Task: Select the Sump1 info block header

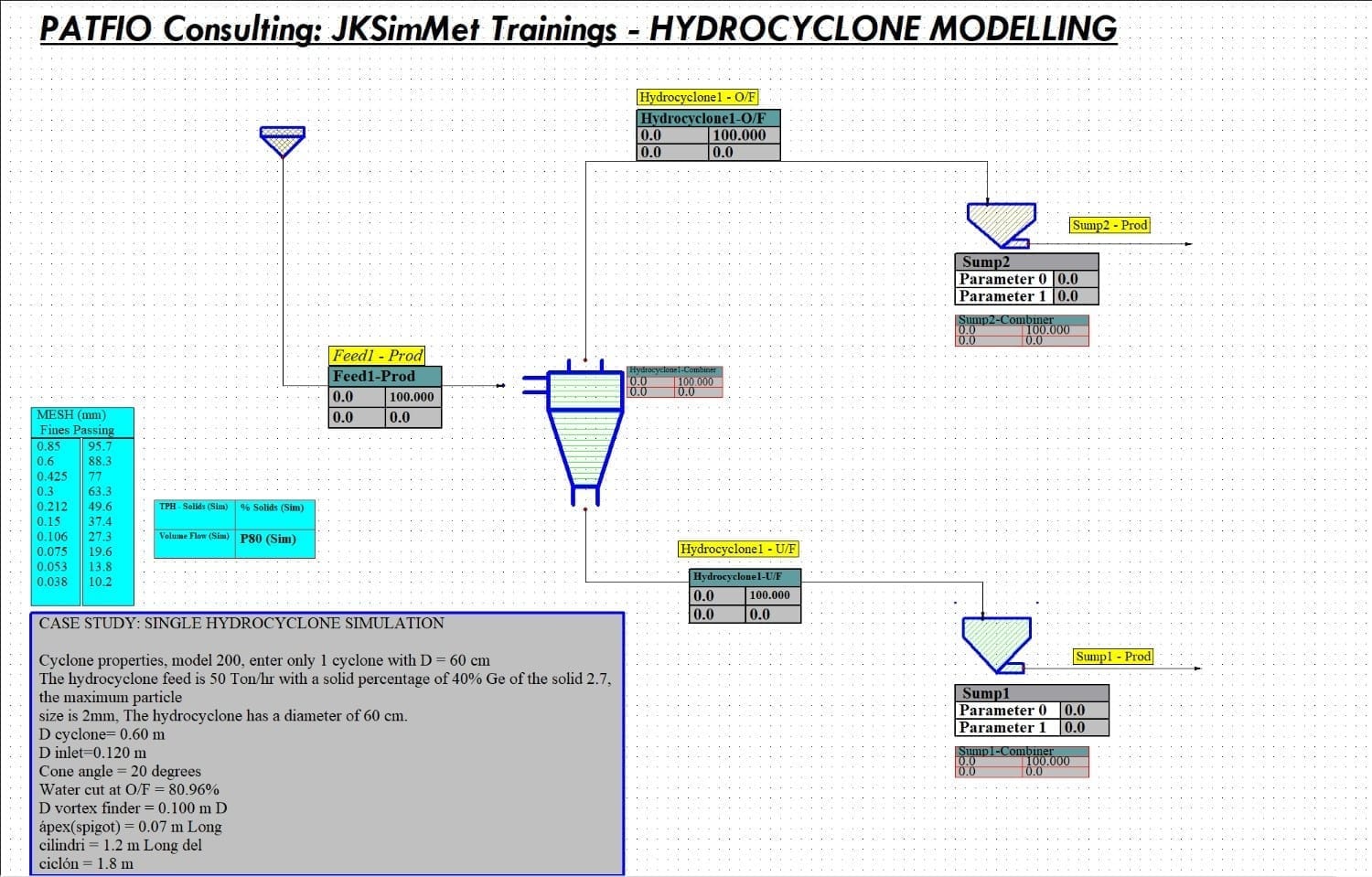Action: coord(1031,693)
